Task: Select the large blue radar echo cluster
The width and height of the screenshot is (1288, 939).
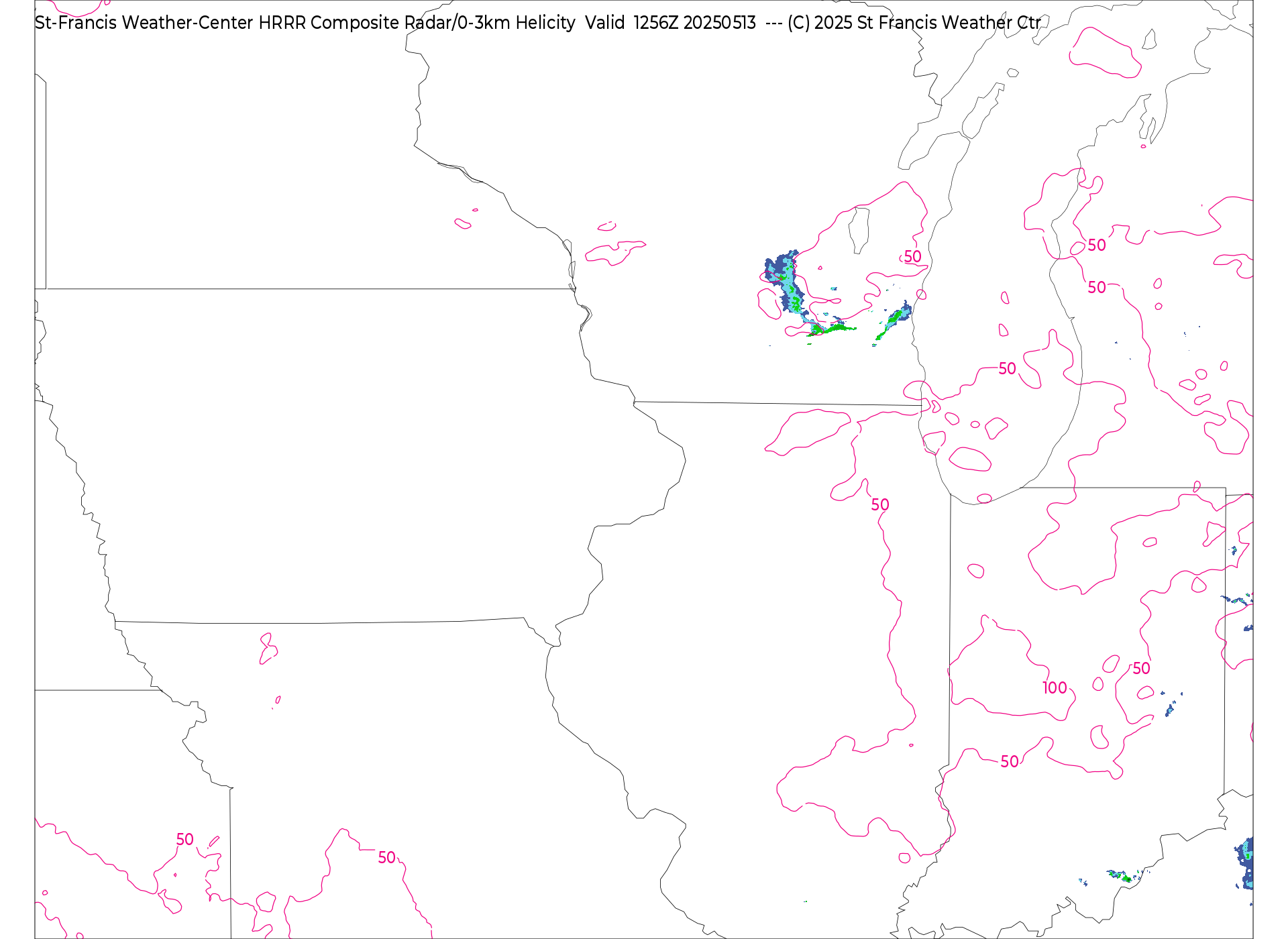Action: (788, 285)
